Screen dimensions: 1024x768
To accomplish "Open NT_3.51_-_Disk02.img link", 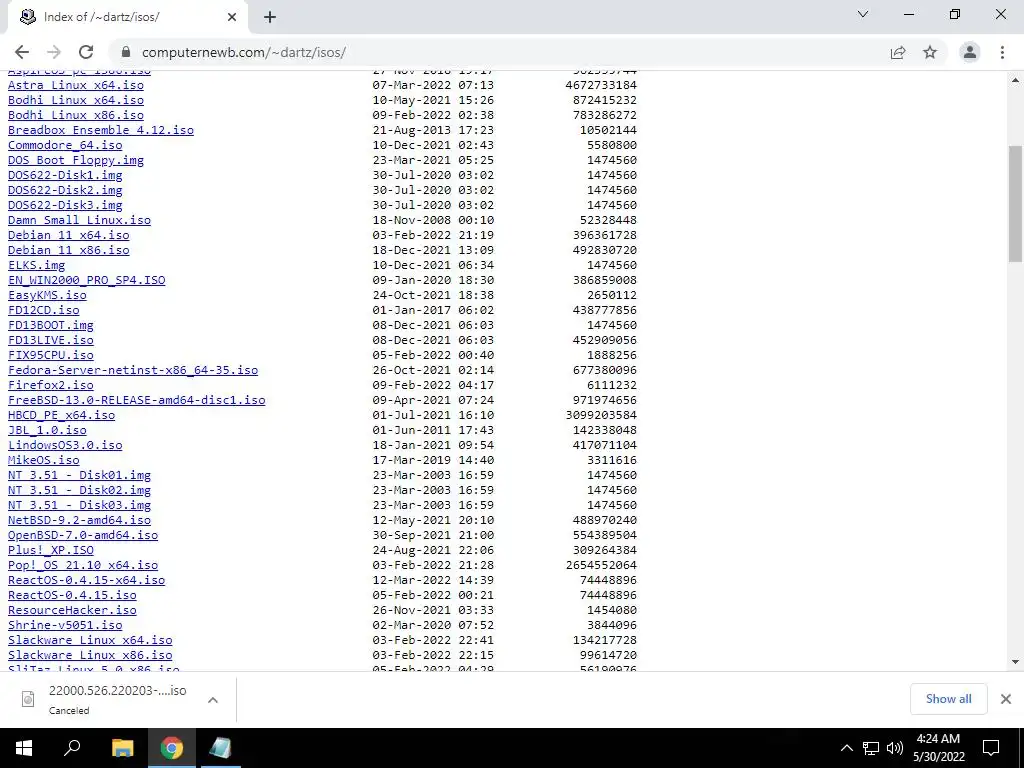I will coord(79,490).
